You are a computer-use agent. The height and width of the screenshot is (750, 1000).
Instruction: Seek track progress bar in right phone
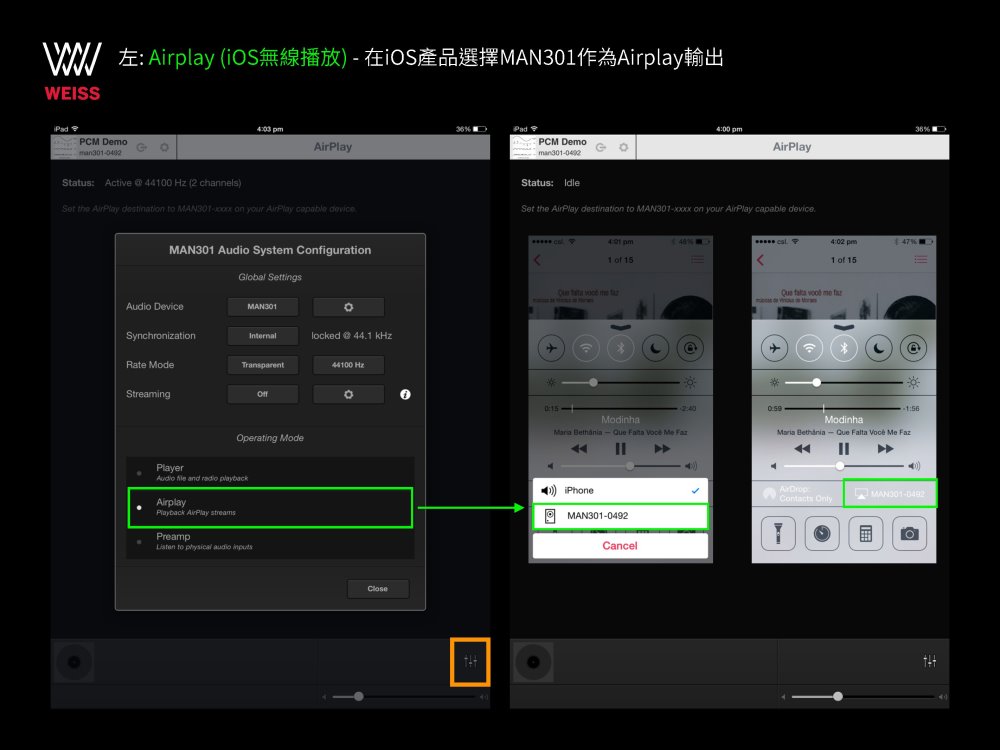[x=842, y=408]
